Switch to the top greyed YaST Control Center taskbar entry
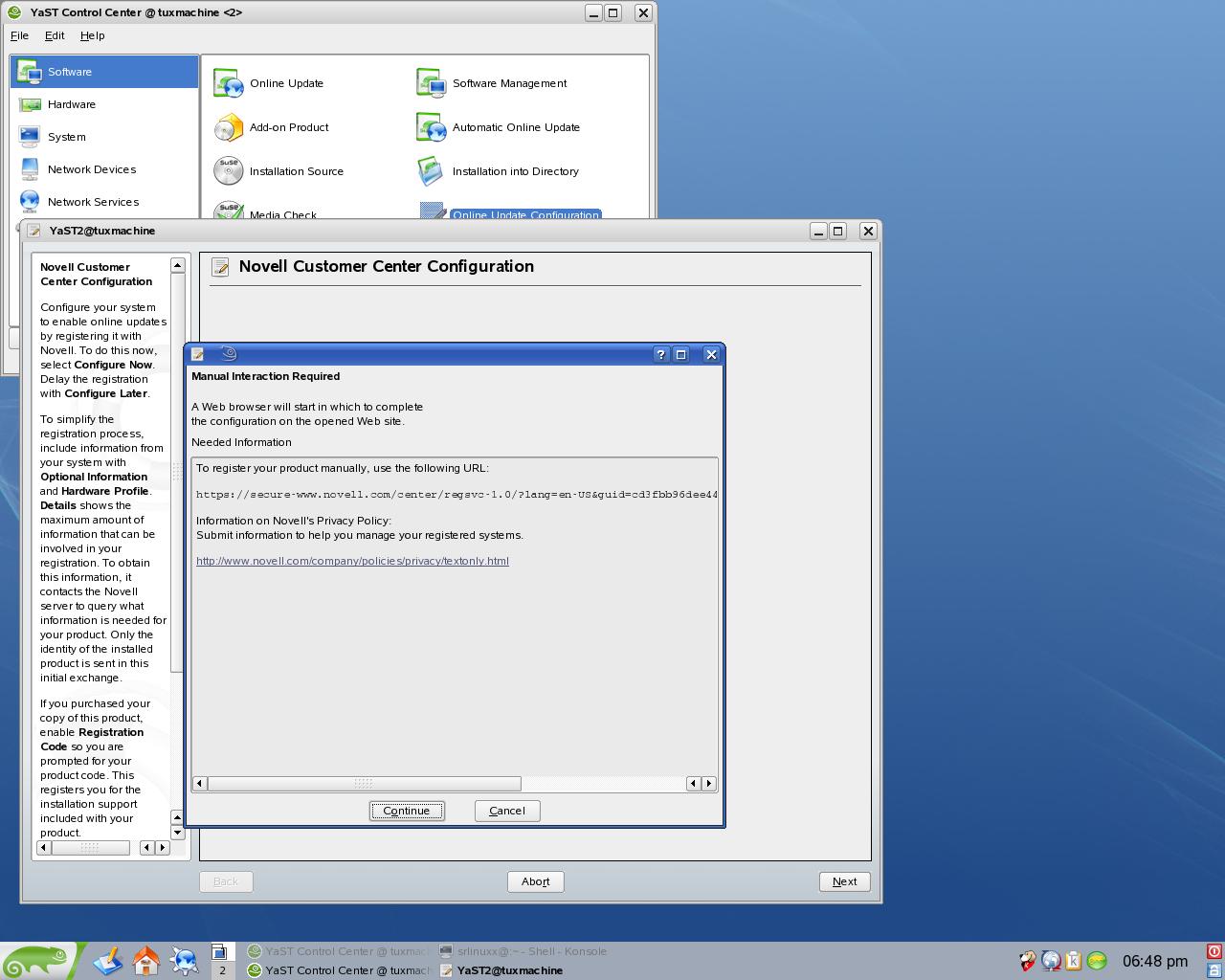 pyautogui.click(x=338, y=951)
